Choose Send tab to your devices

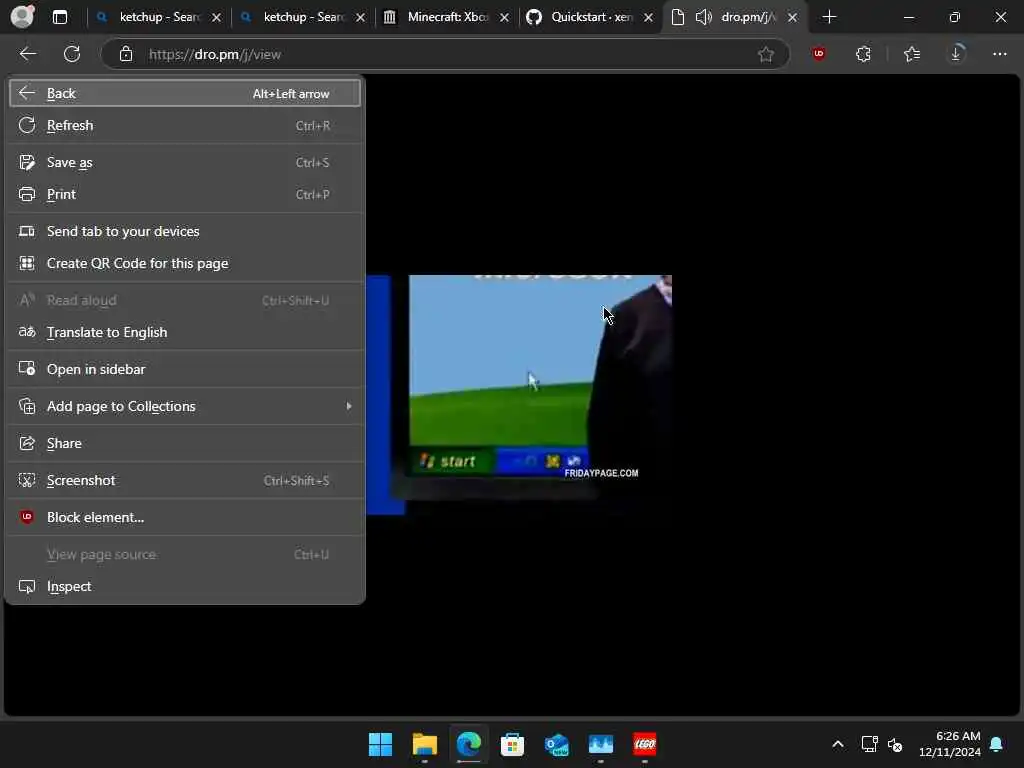185,232
